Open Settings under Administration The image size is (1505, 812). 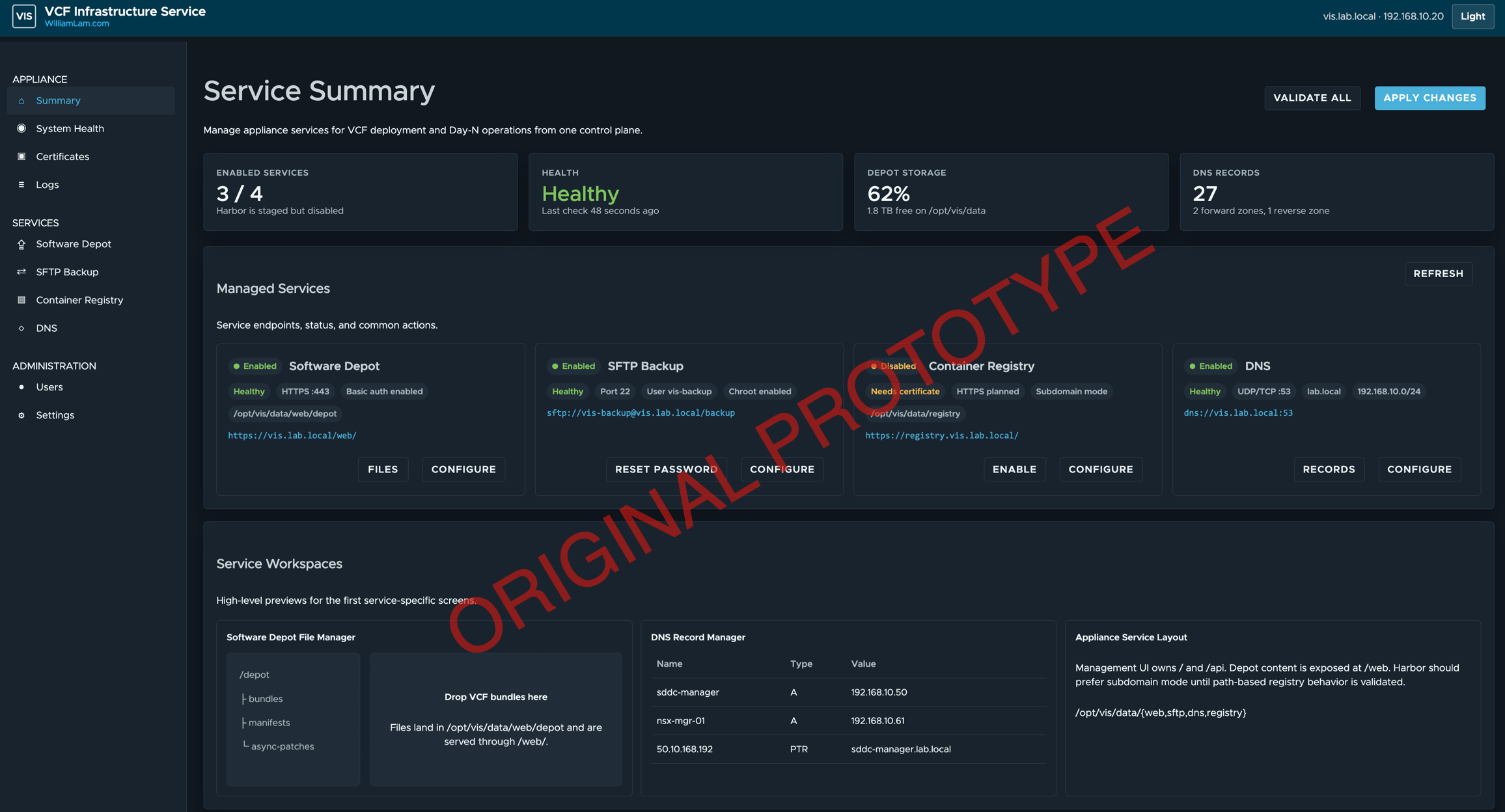[x=91, y=415]
